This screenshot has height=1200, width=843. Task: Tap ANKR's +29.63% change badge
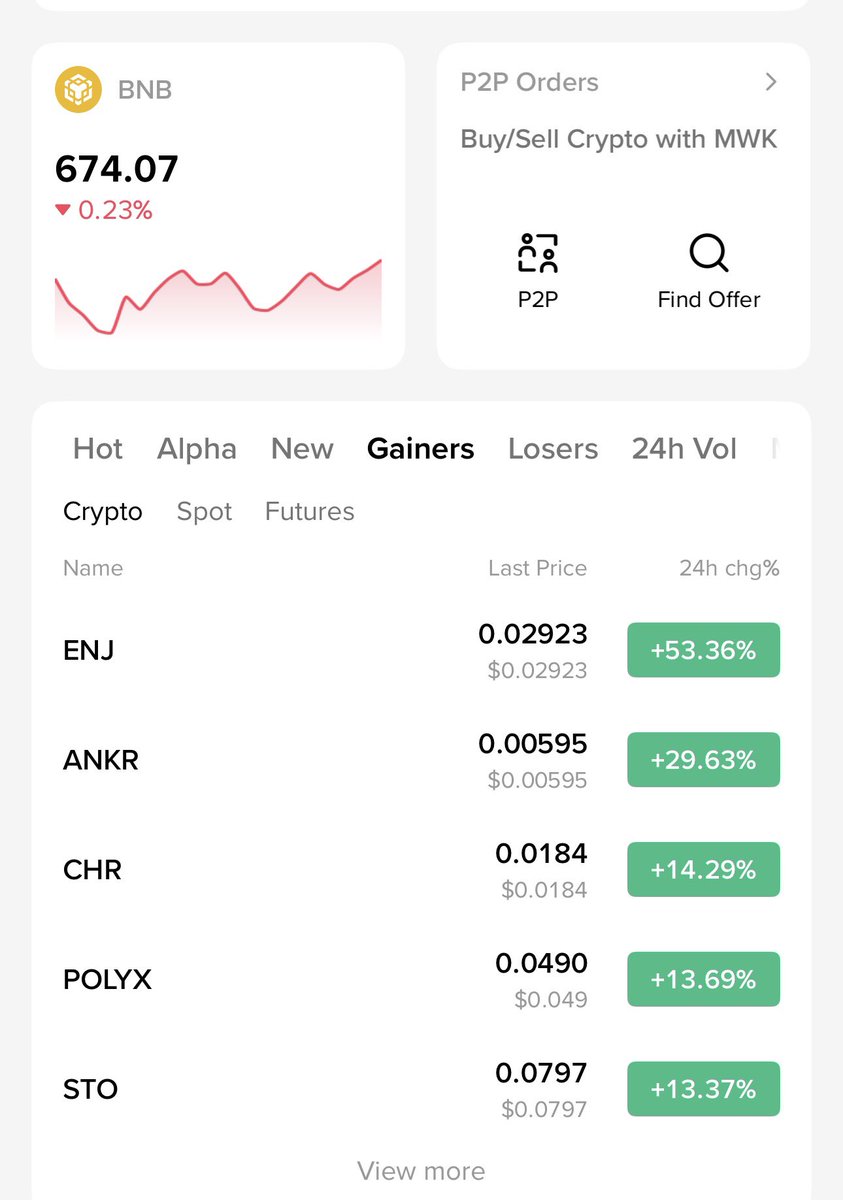click(703, 760)
